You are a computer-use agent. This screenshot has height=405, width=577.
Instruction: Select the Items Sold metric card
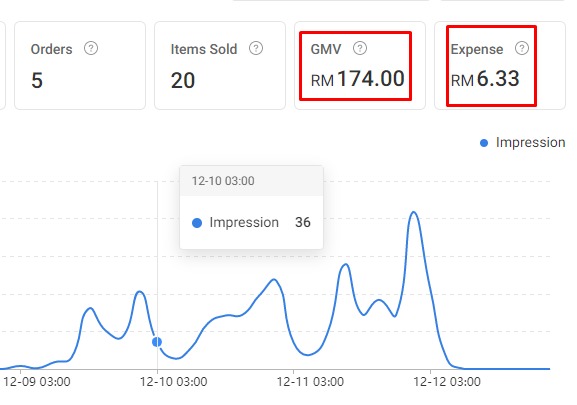pyautogui.click(x=220, y=65)
